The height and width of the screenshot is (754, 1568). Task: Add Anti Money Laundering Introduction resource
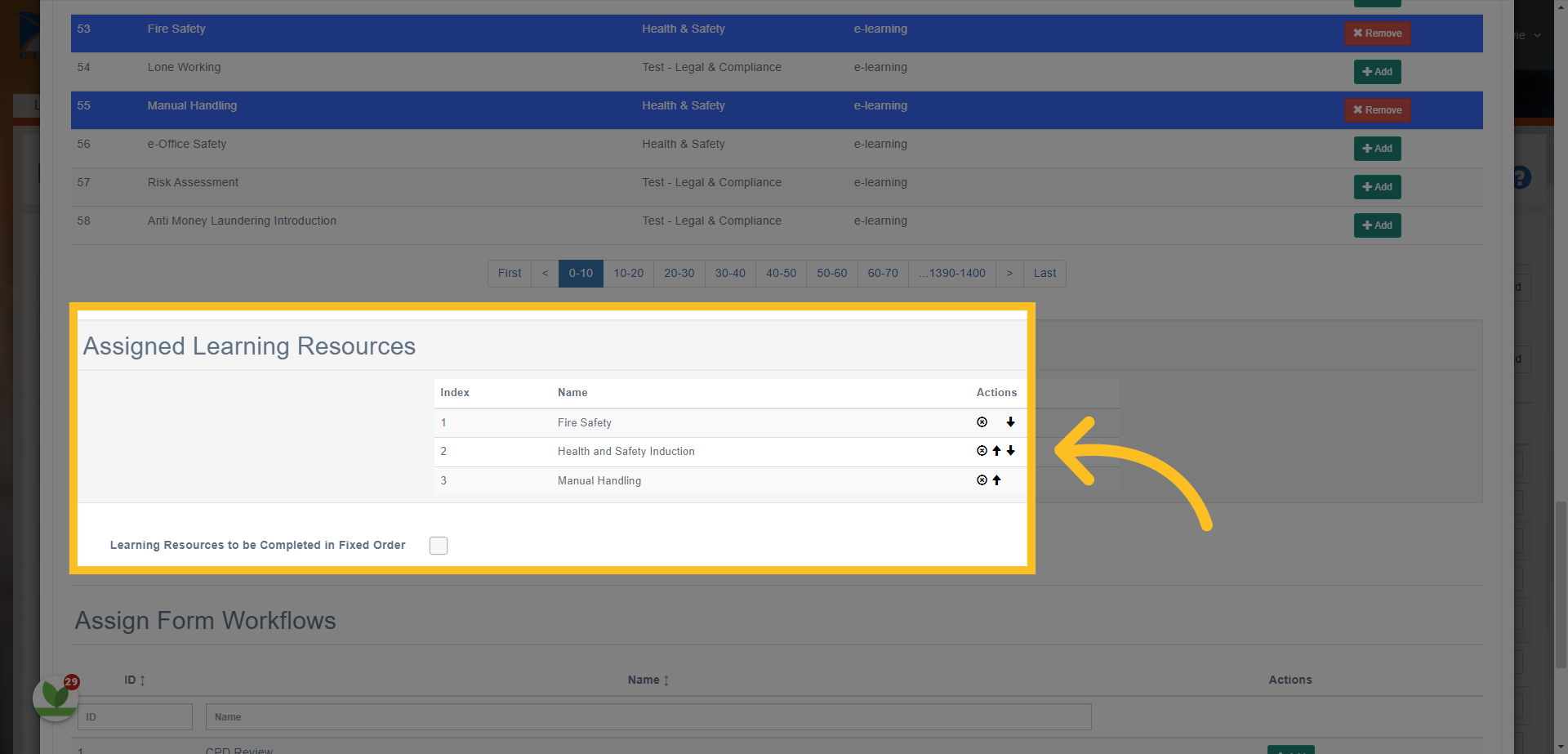pos(1377,225)
